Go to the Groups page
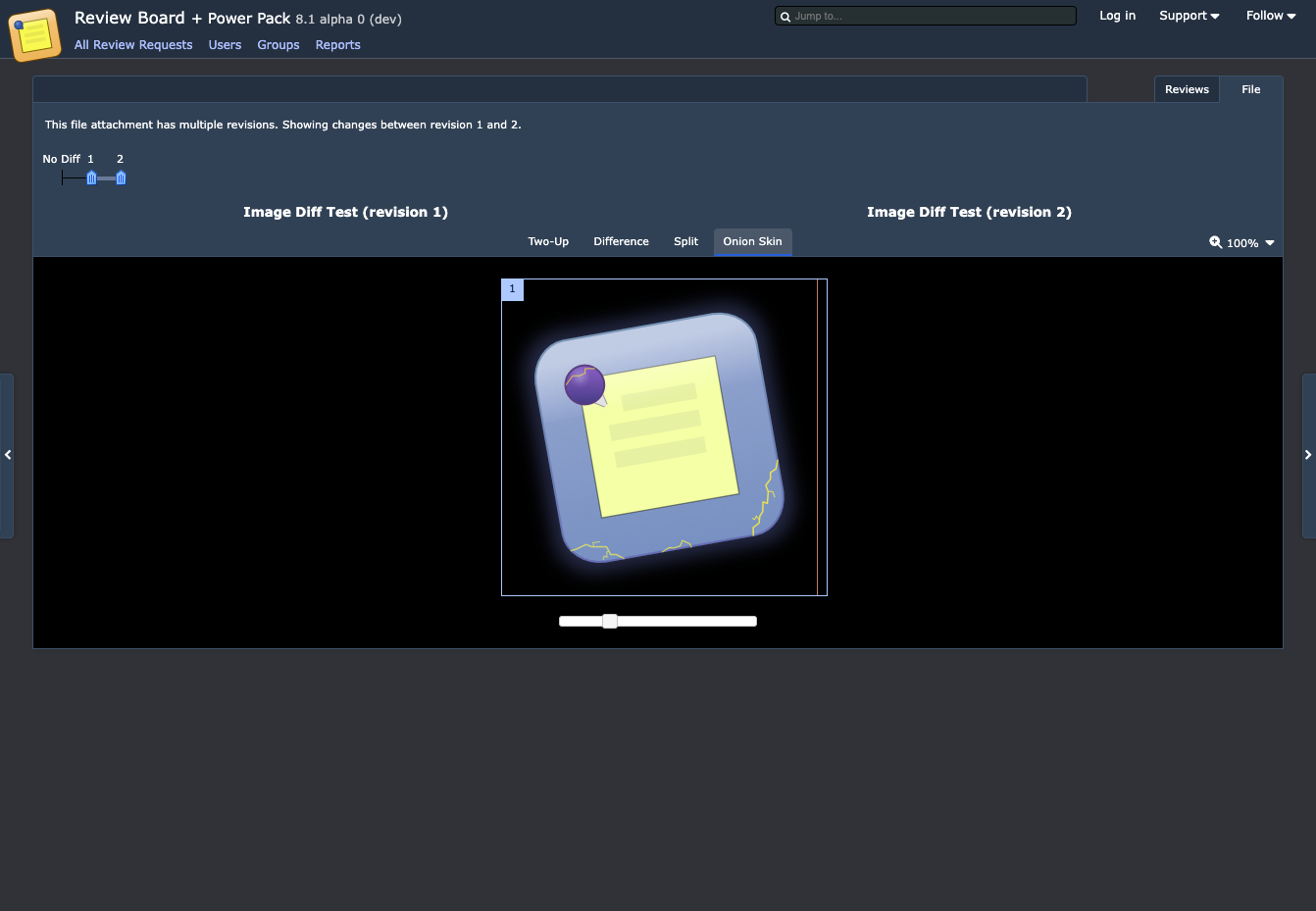The height and width of the screenshot is (911, 1316). (278, 45)
